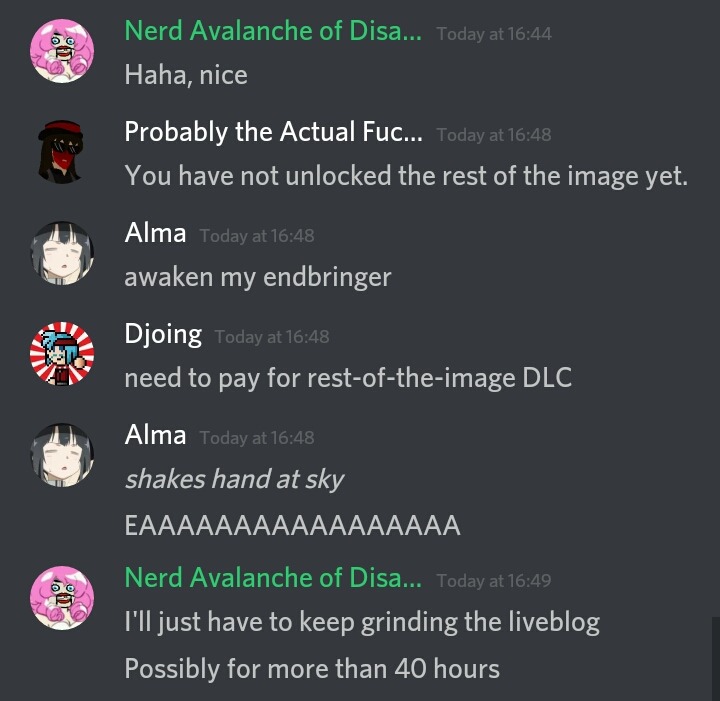Select the "Today at 16:49" timestamp
The width and height of the screenshot is (720, 701).
point(494,581)
